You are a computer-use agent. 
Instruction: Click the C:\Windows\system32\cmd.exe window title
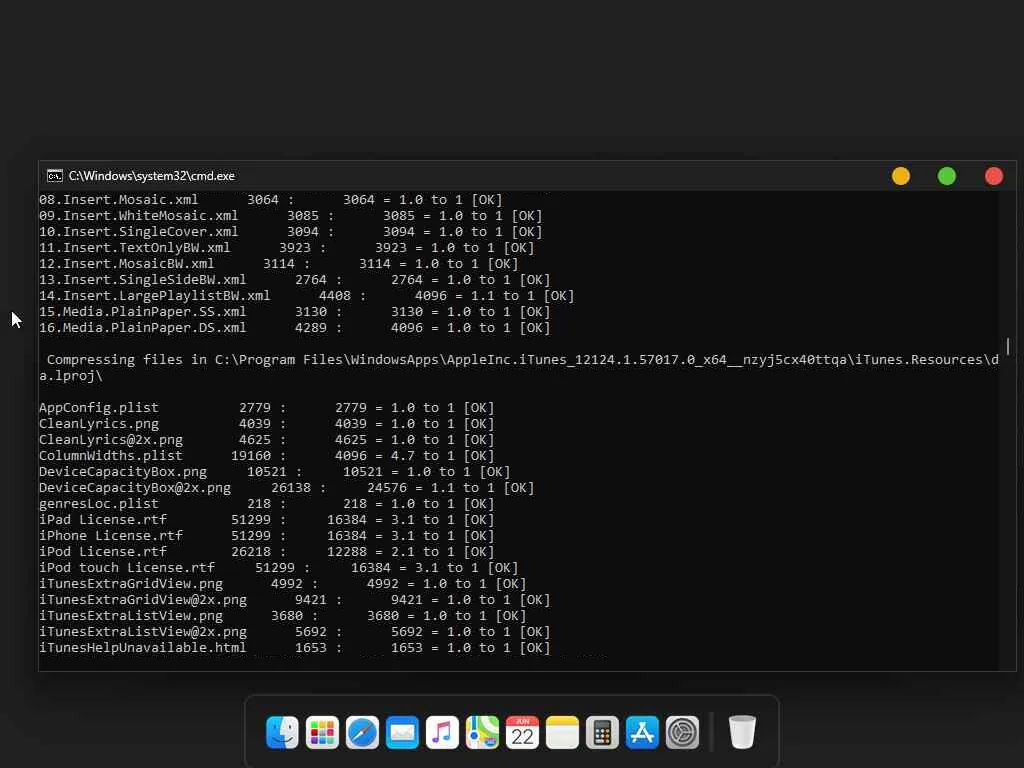coord(152,176)
